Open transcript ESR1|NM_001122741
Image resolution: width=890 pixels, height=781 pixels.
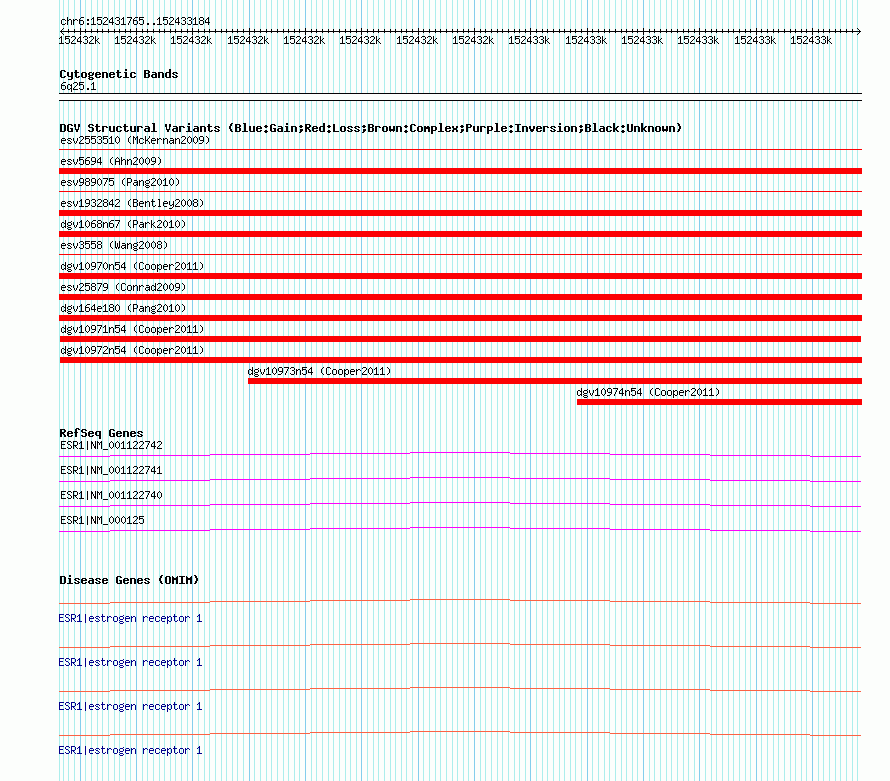[x=111, y=471]
